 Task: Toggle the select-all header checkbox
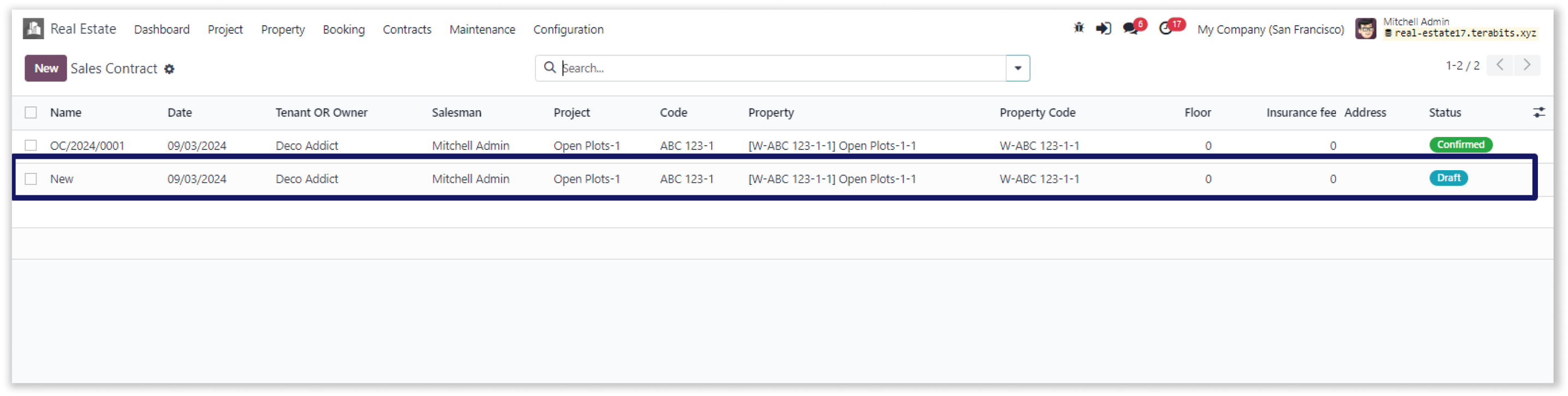point(31,112)
